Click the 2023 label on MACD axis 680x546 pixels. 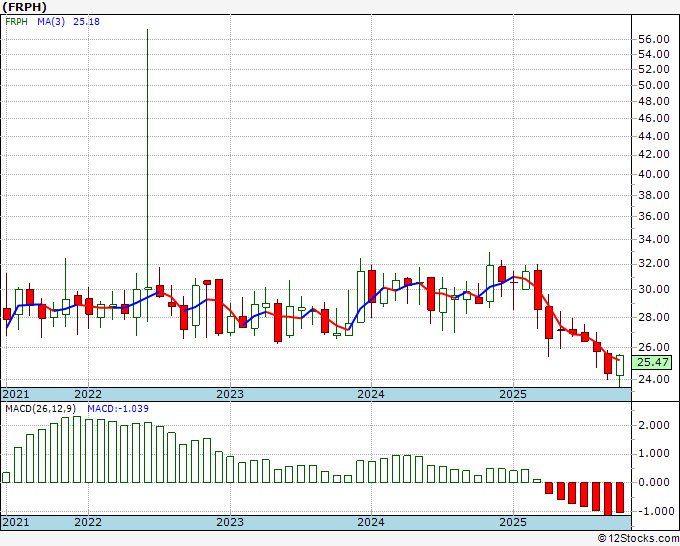click(x=230, y=522)
